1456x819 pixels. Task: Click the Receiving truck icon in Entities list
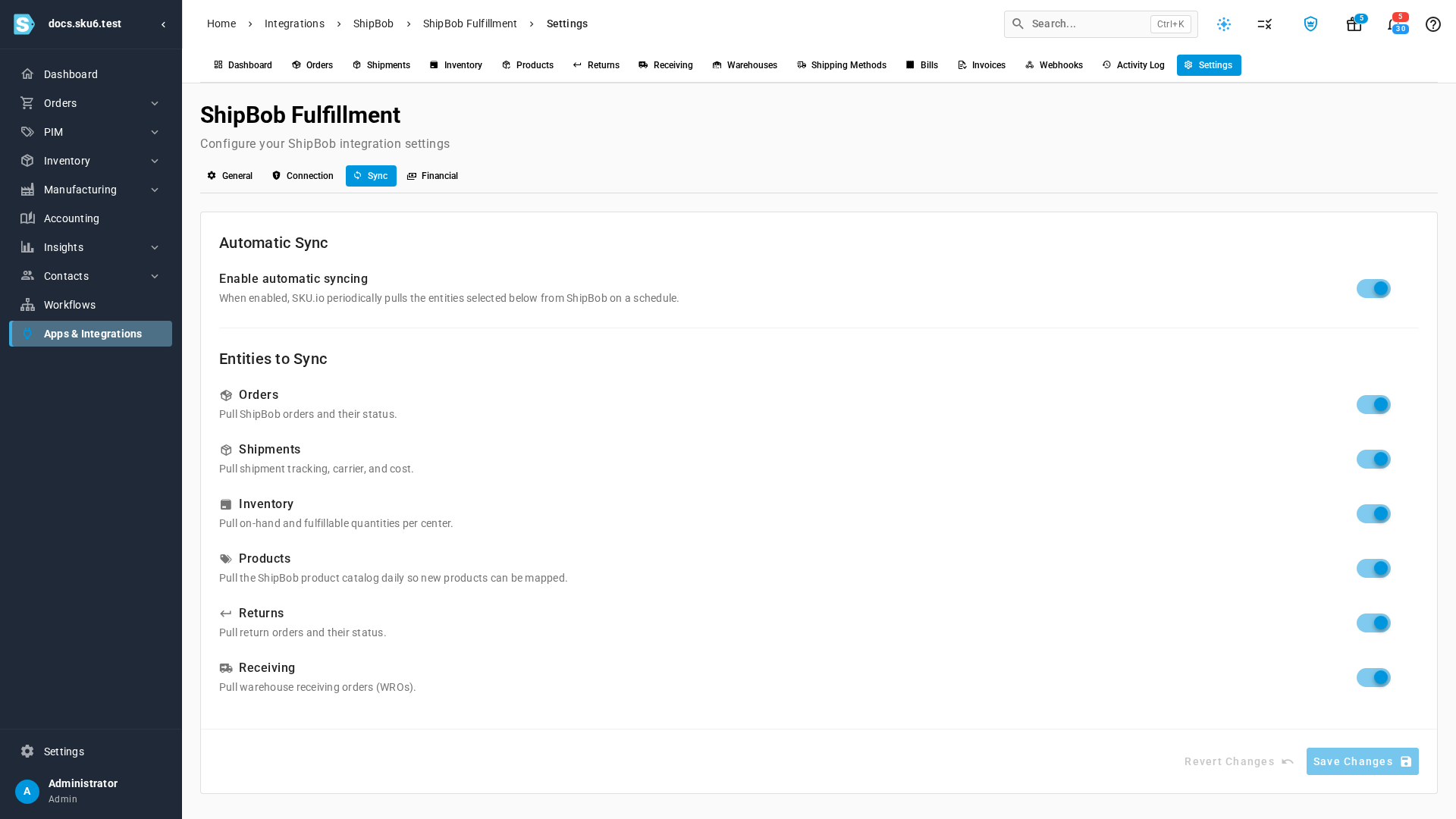coord(226,669)
